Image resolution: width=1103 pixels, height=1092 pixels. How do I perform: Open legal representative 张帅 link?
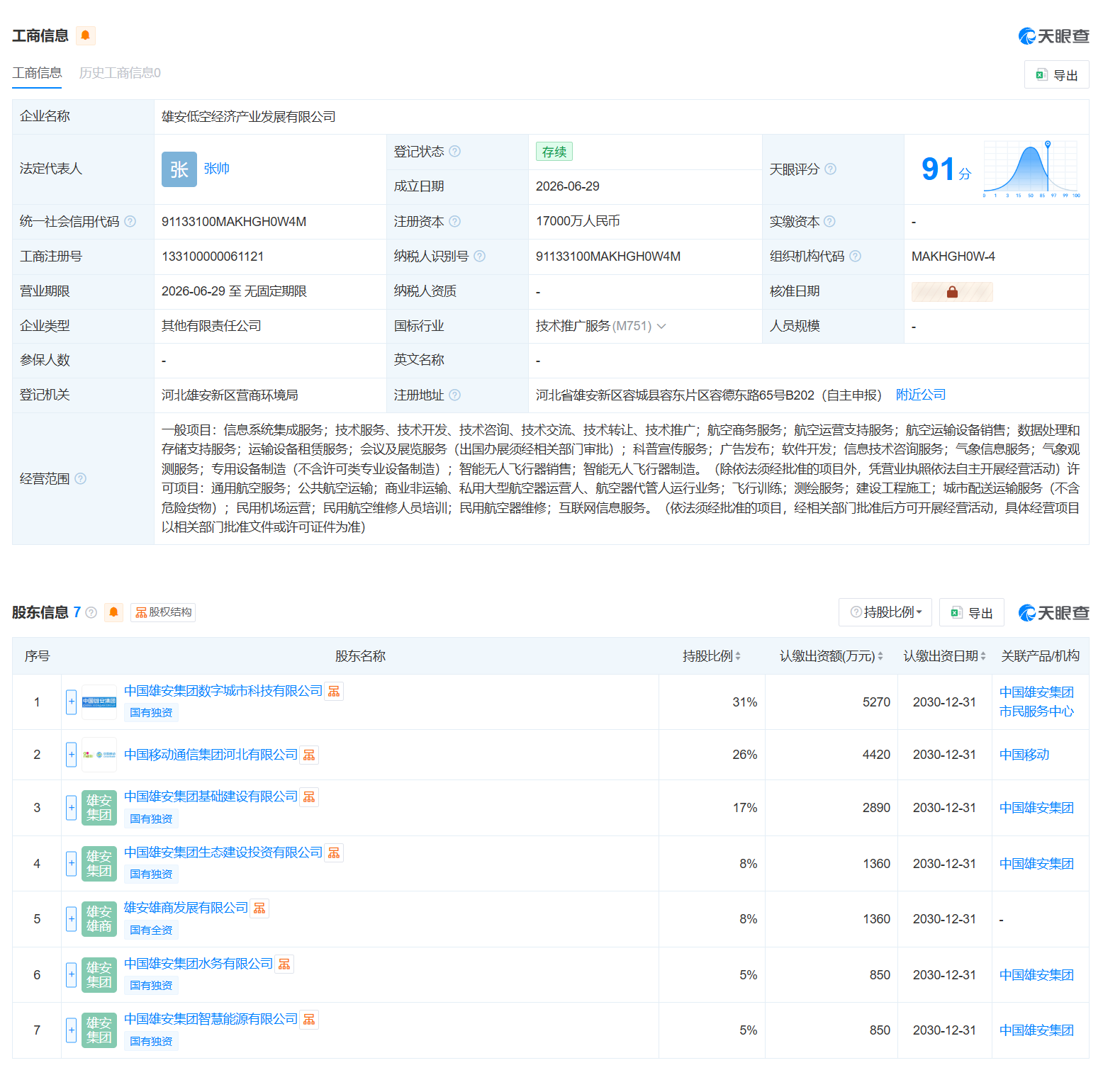pos(217,169)
